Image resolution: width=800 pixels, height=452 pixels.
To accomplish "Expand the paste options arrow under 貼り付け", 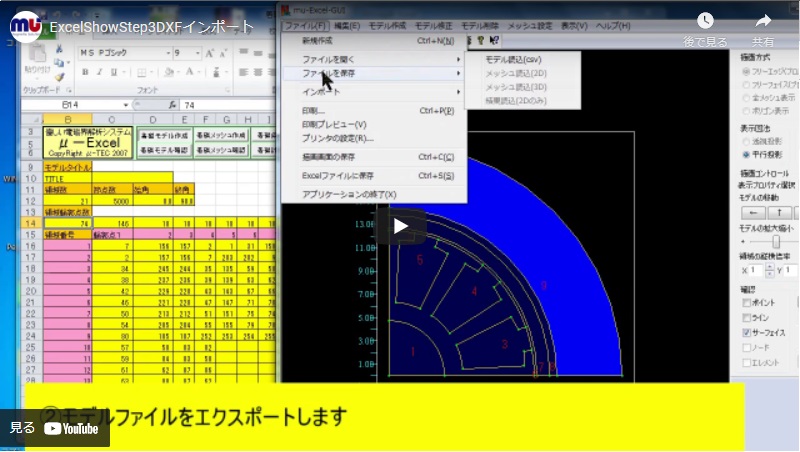I will point(37,77).
